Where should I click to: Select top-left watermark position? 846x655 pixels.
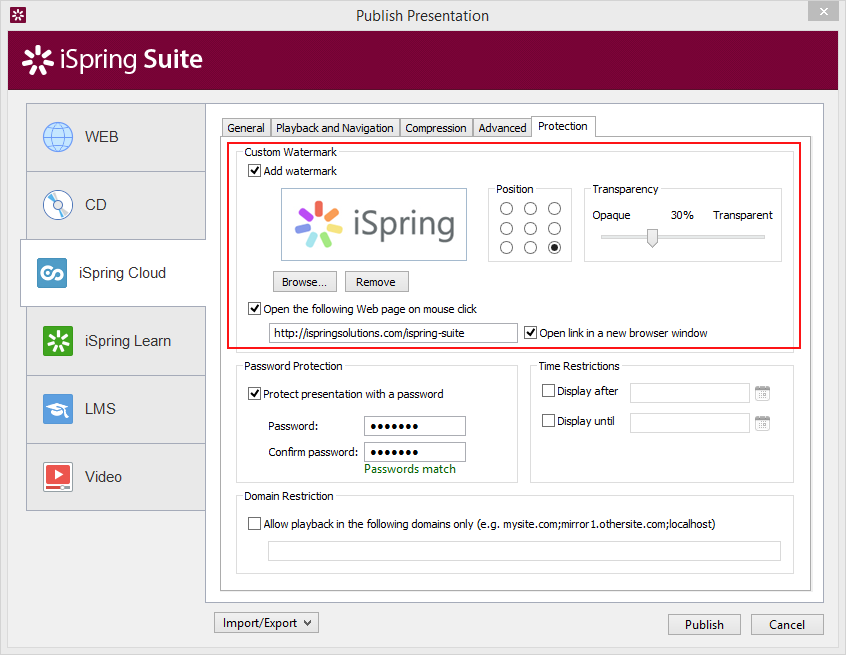click(506, 209)
